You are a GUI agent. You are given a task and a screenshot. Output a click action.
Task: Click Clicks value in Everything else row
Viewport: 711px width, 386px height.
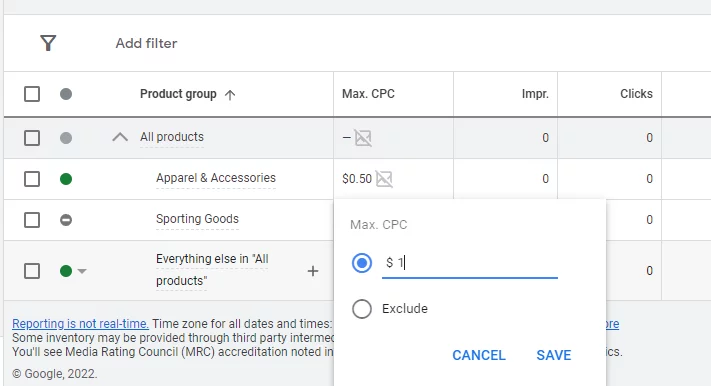649,271
